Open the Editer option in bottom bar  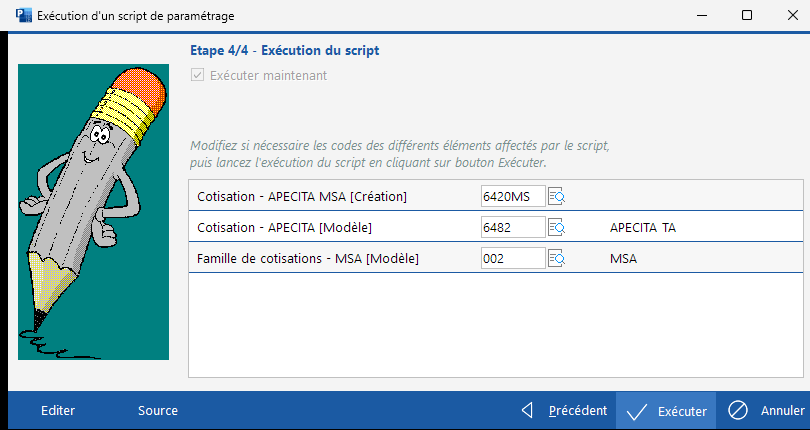(x=58, y=410)
